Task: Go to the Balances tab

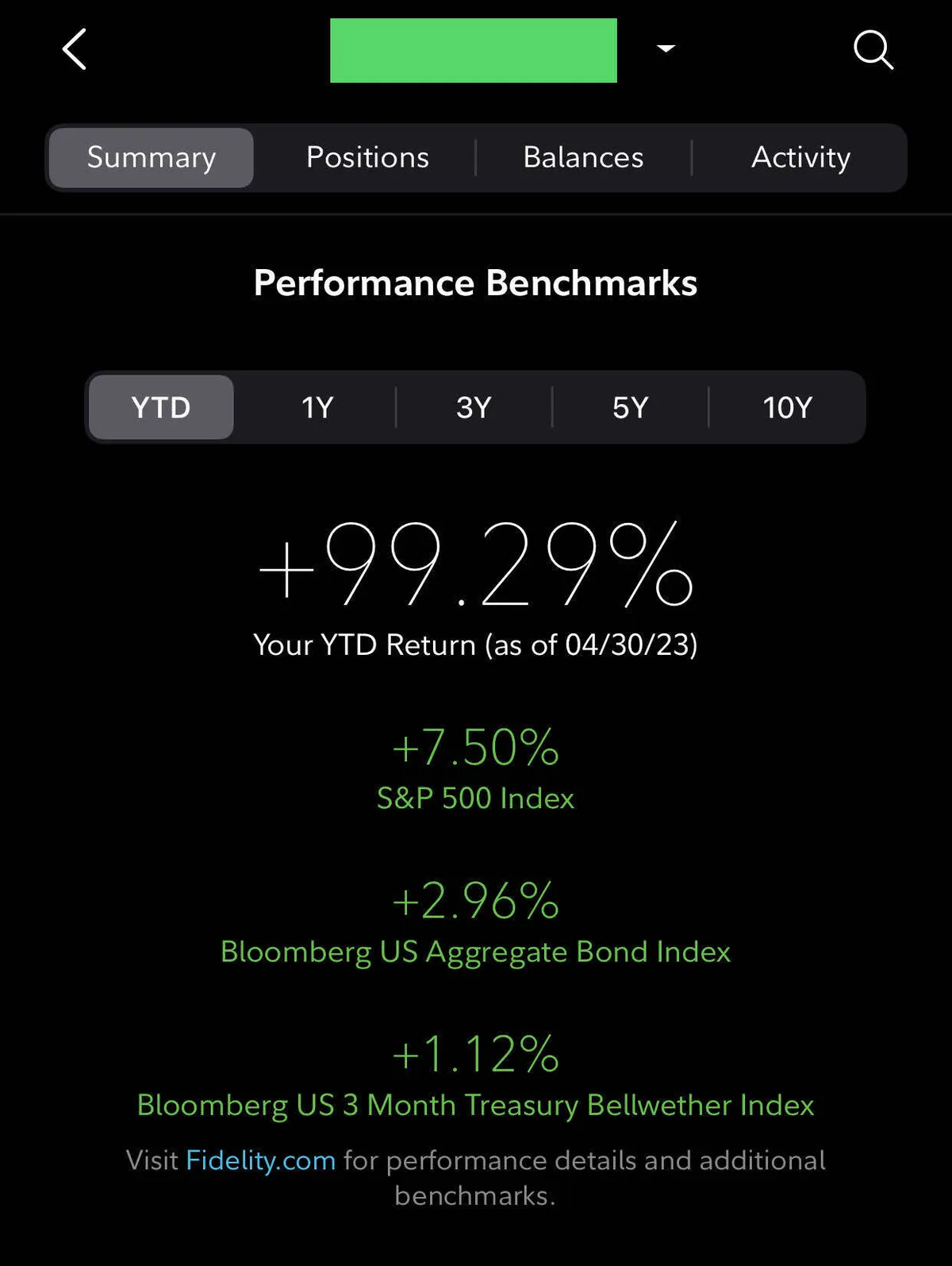Action: [x=583, y=157]
